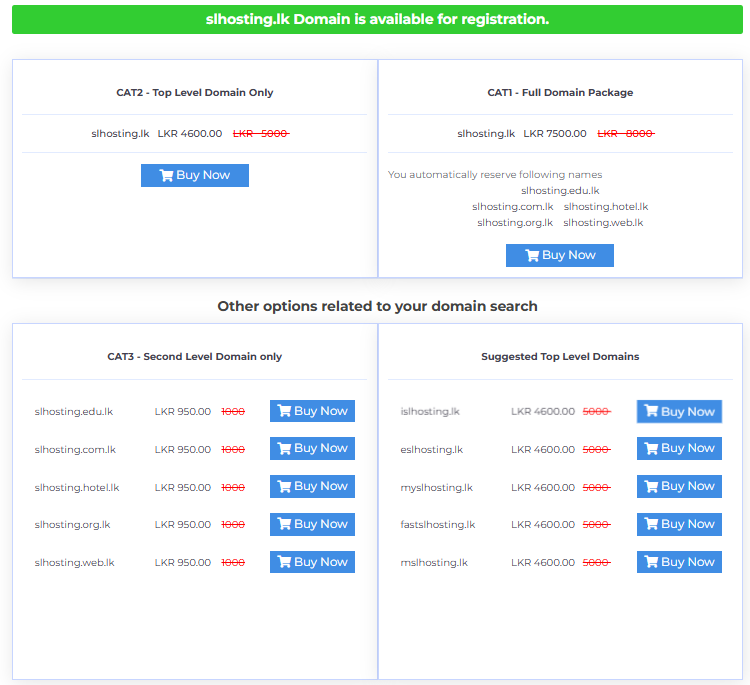Buy slhosting.edu.lk second level domain
The image size is (750, 685).
click(312, 411)
